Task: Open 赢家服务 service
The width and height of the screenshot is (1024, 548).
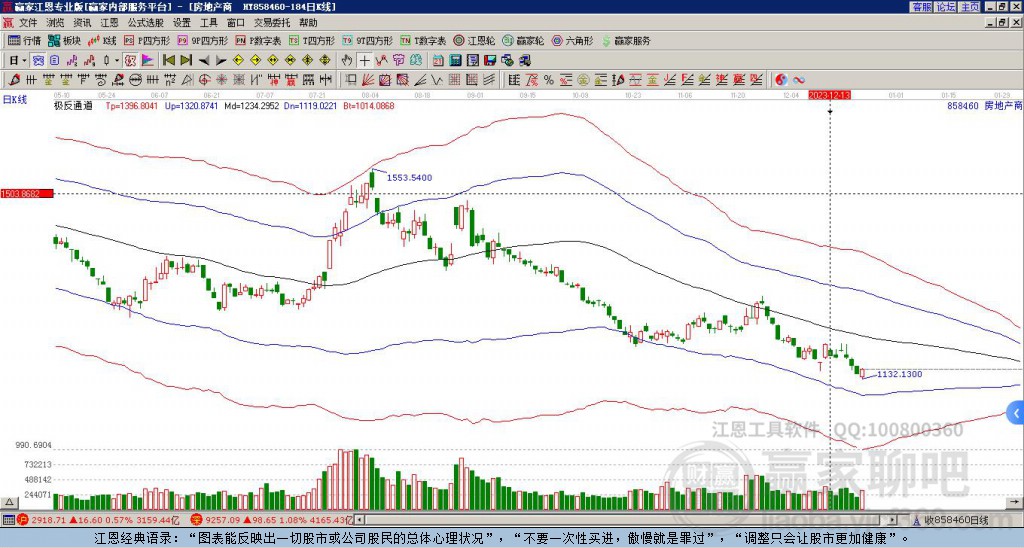Action: pyautogui.click(x=626, y=41)
